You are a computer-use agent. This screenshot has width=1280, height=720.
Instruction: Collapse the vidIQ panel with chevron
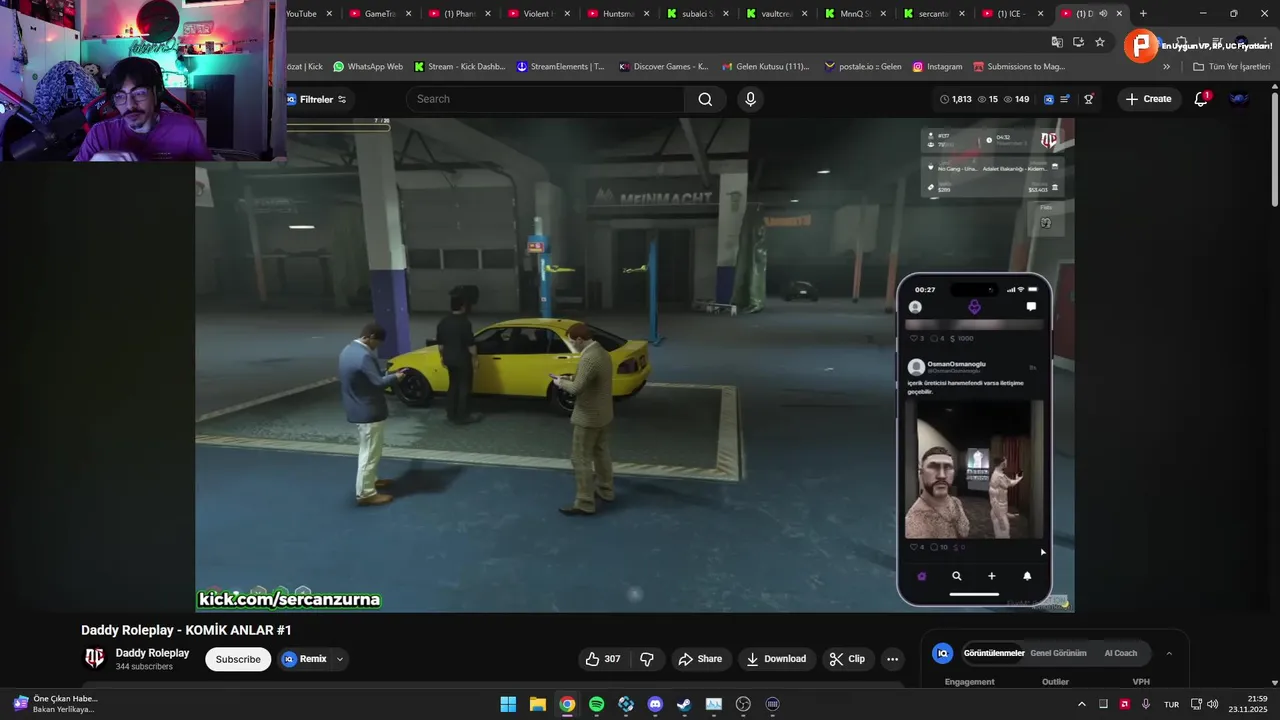click(1169, 653)
